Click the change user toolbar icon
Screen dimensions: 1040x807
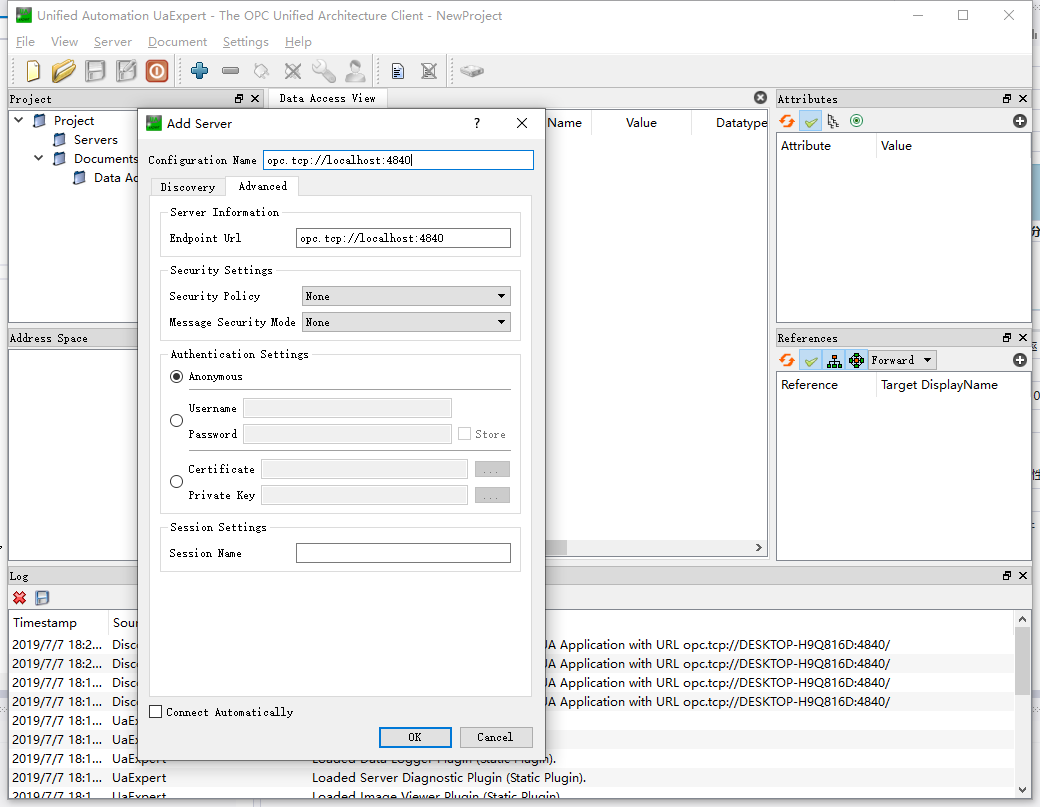pos(355,70)
